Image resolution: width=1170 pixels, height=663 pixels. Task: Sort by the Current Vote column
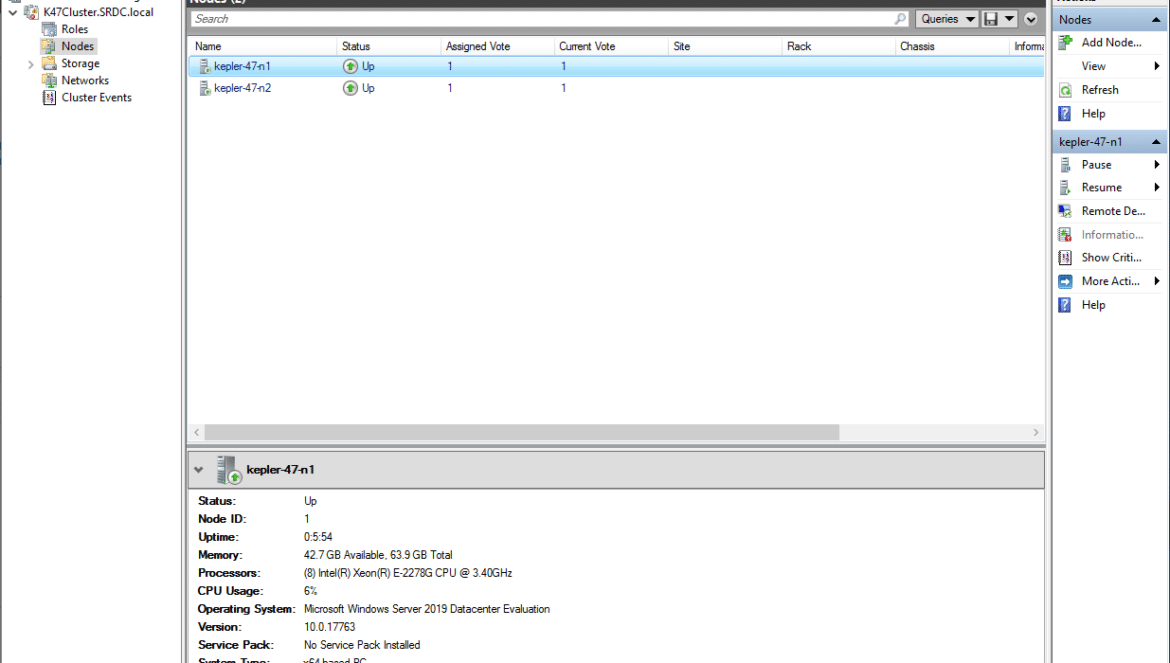tap(610, 46)
